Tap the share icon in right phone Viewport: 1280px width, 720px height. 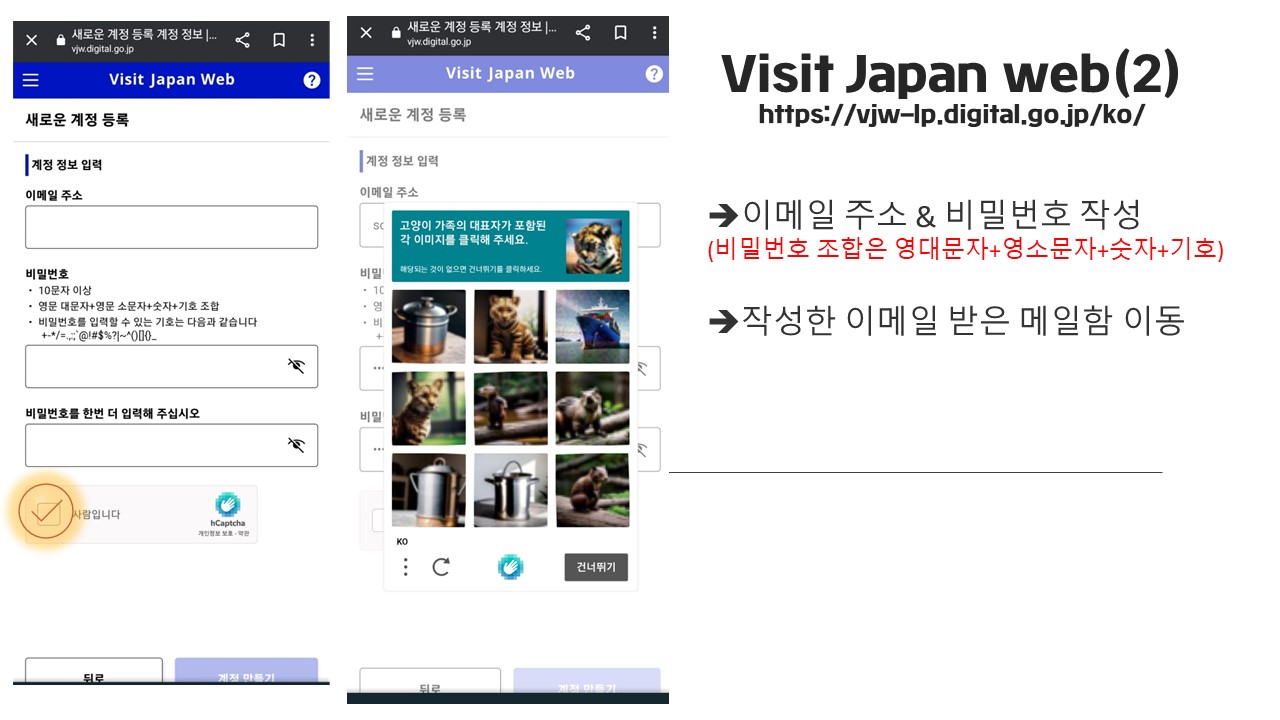tap(583, 33)
